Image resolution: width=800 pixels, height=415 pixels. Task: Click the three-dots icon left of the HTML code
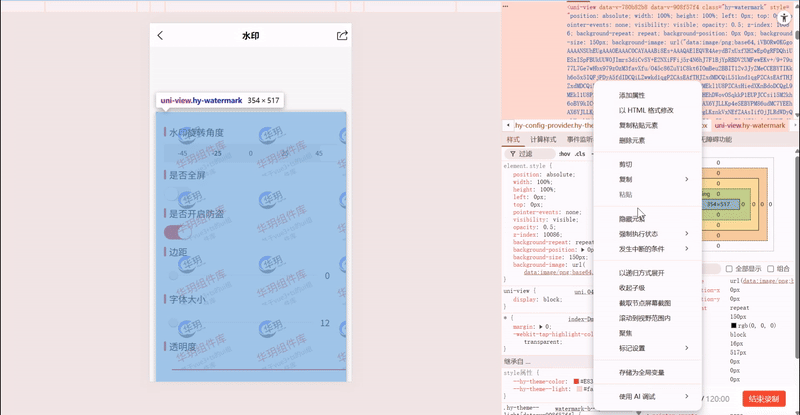coord(505,6)
